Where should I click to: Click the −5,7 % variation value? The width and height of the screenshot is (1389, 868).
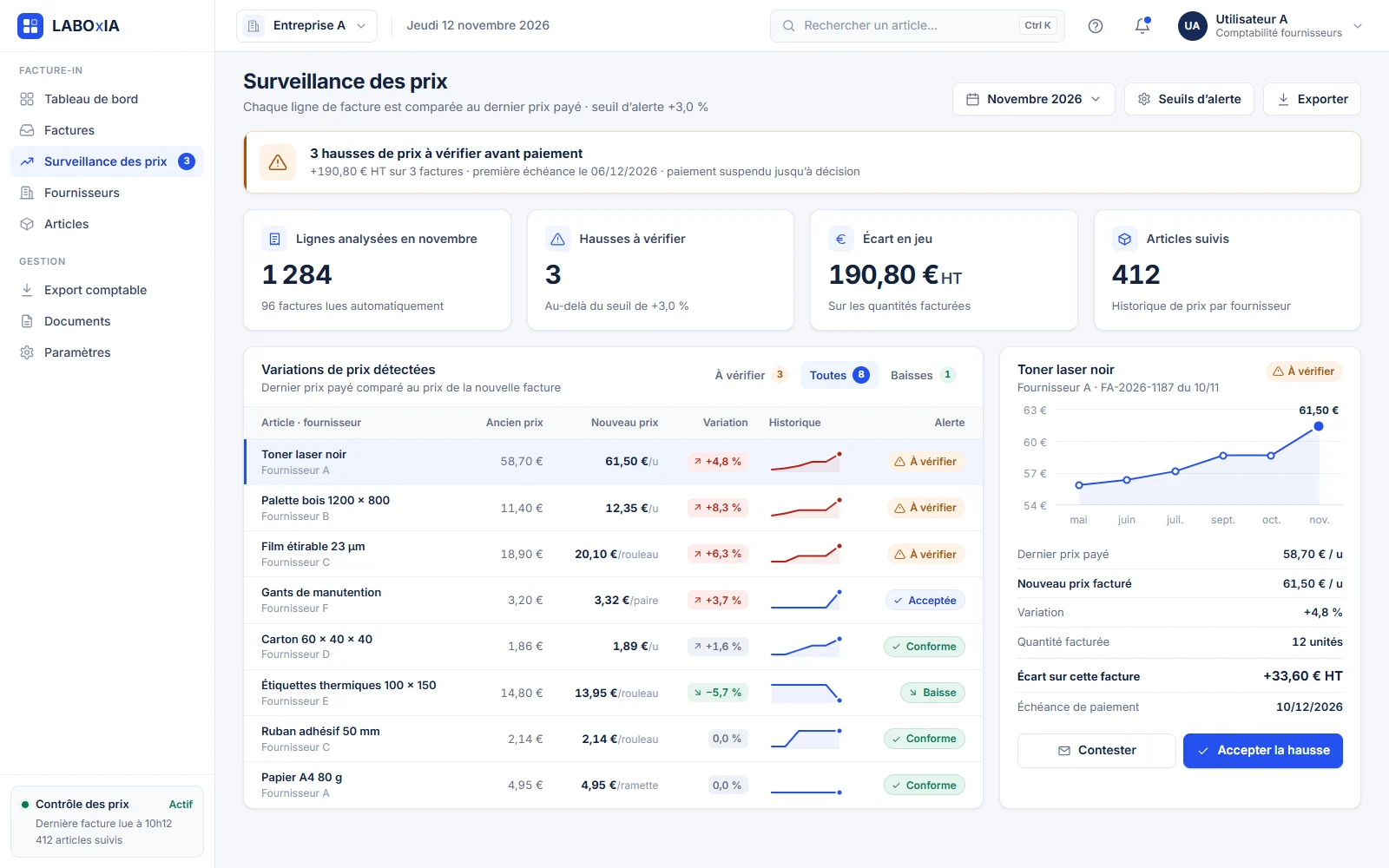tap(717, 693)
